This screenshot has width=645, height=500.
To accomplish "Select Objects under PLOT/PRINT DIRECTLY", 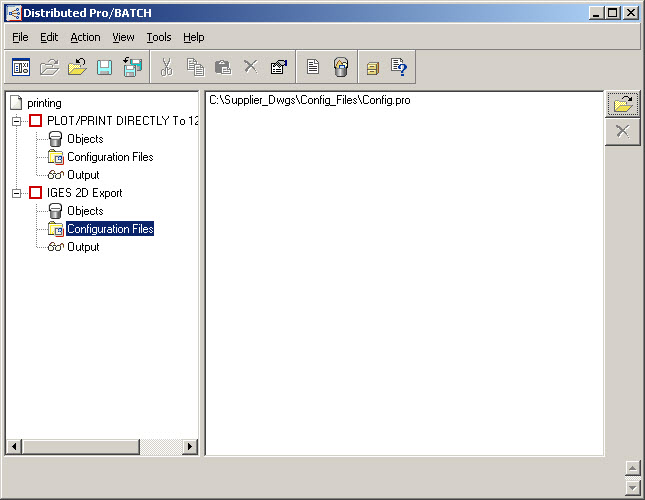I will pyautogui.click(x=85, y=139).
